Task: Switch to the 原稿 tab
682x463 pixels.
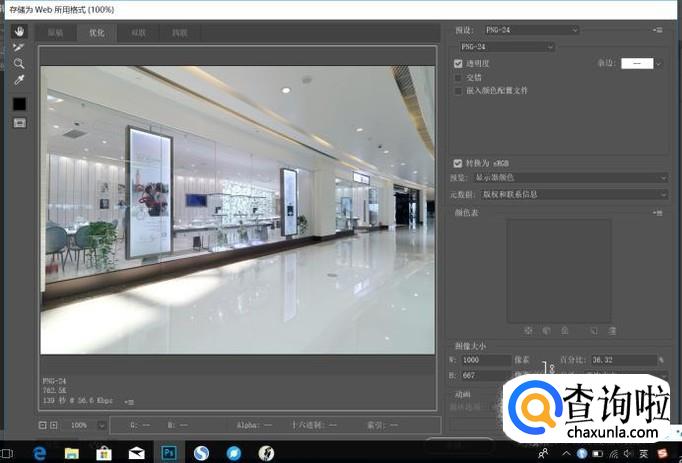Action: pos(54,33)
